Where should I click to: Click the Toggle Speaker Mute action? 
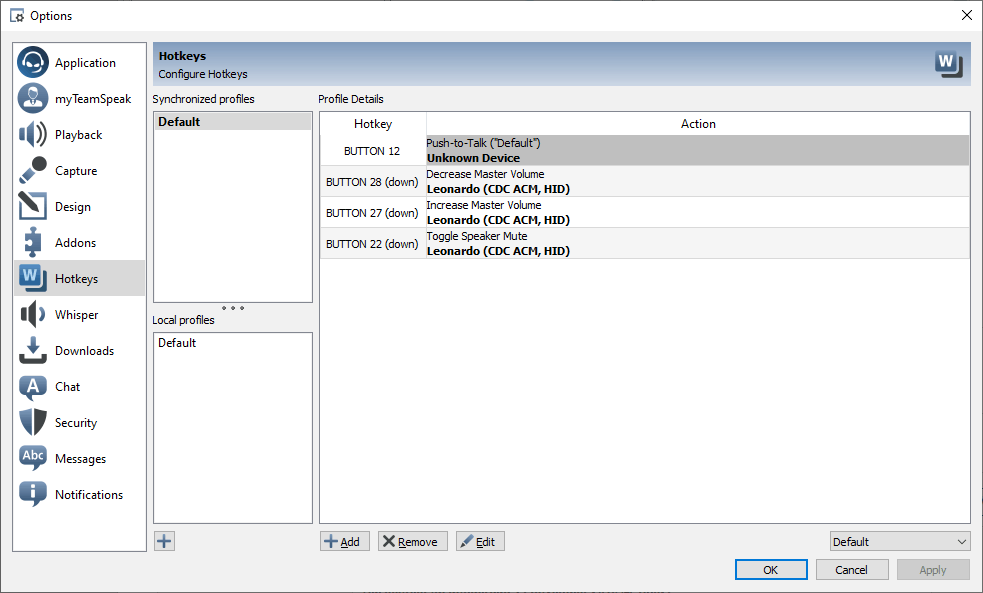coord(698,244)
